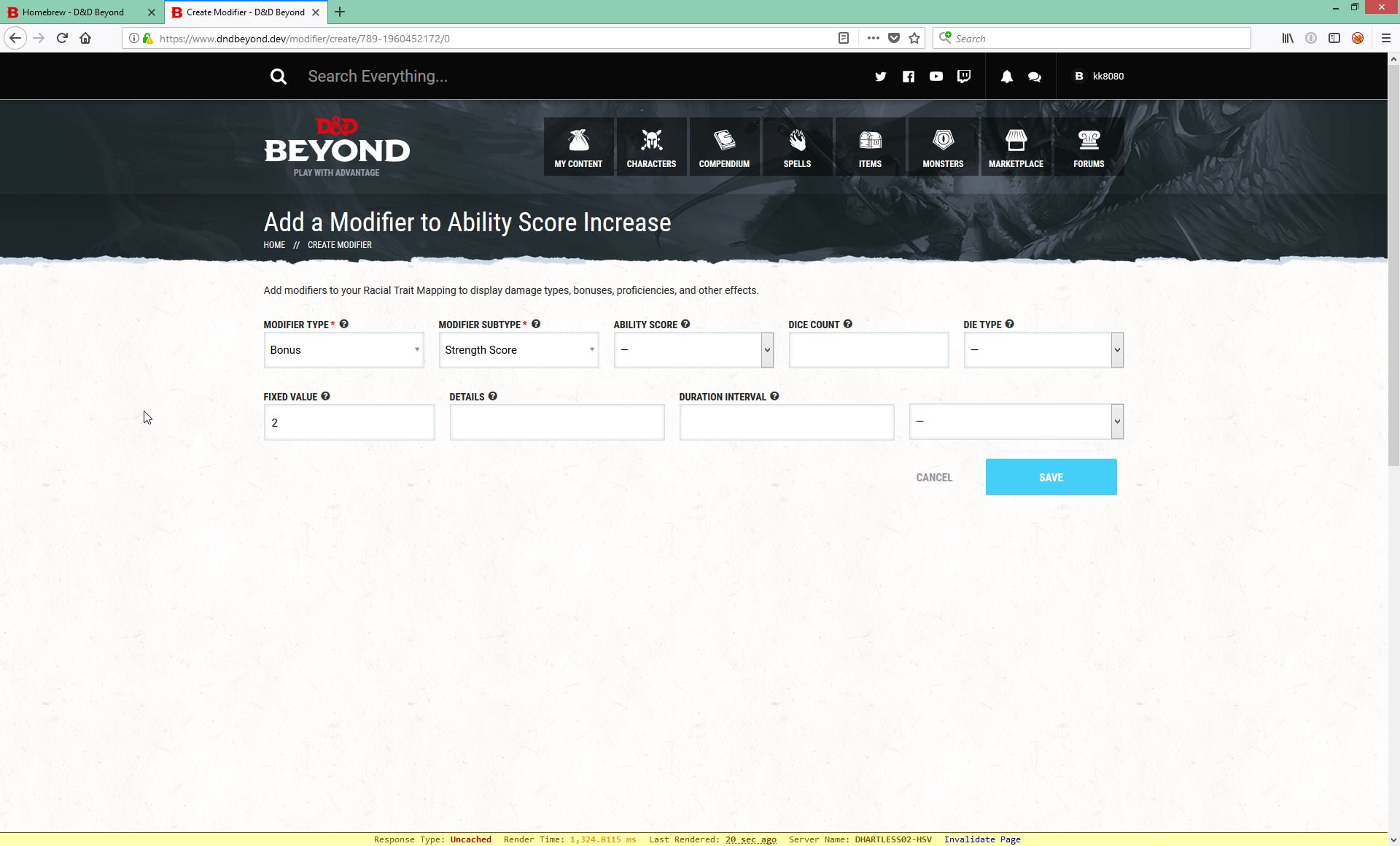Screen dimensions: 1400x846
Task: Reload the page with the refresh icon
Action: (62, 38)
